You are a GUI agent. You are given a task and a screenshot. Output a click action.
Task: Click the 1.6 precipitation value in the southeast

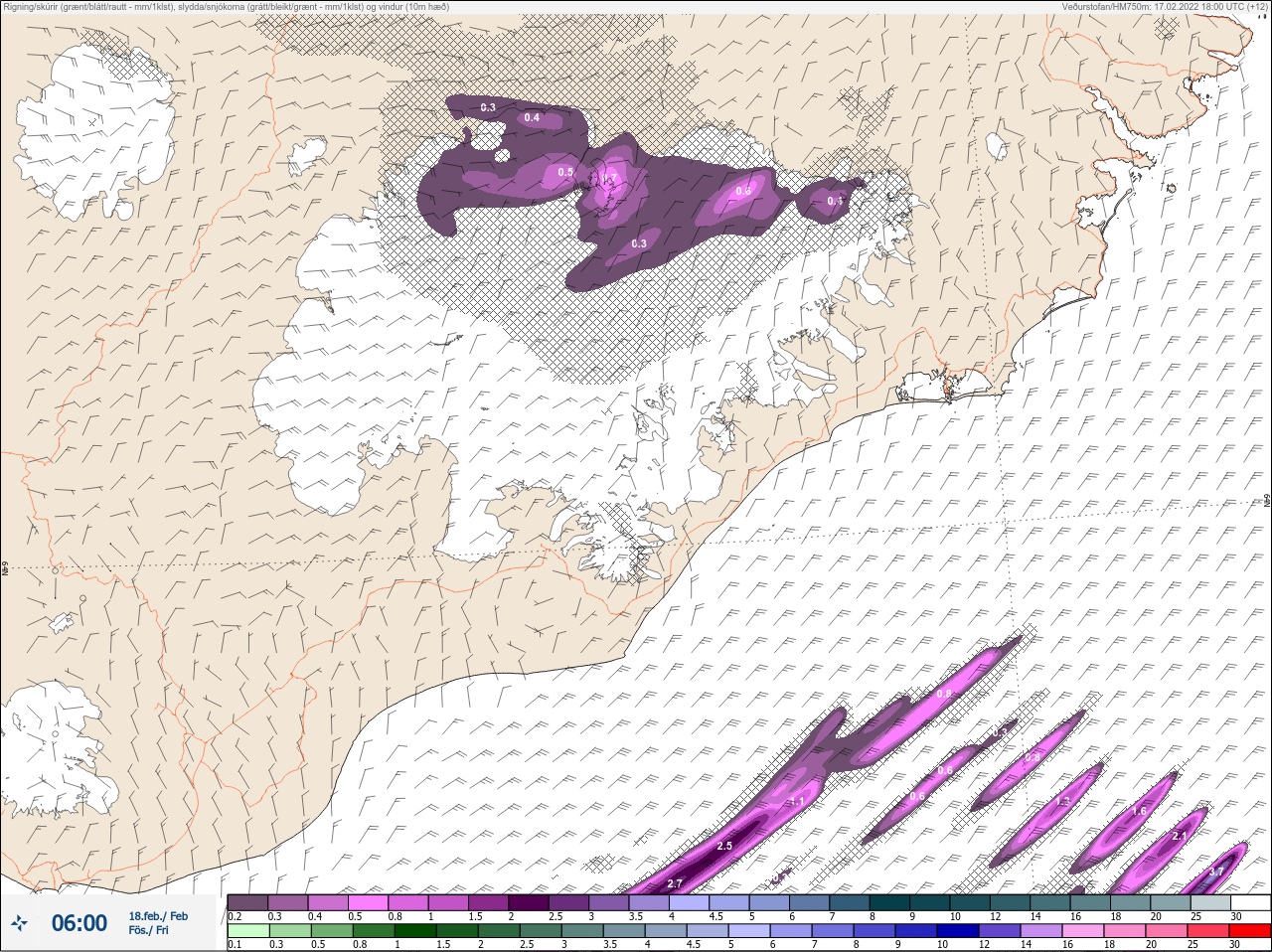(x=1139, y=811)
